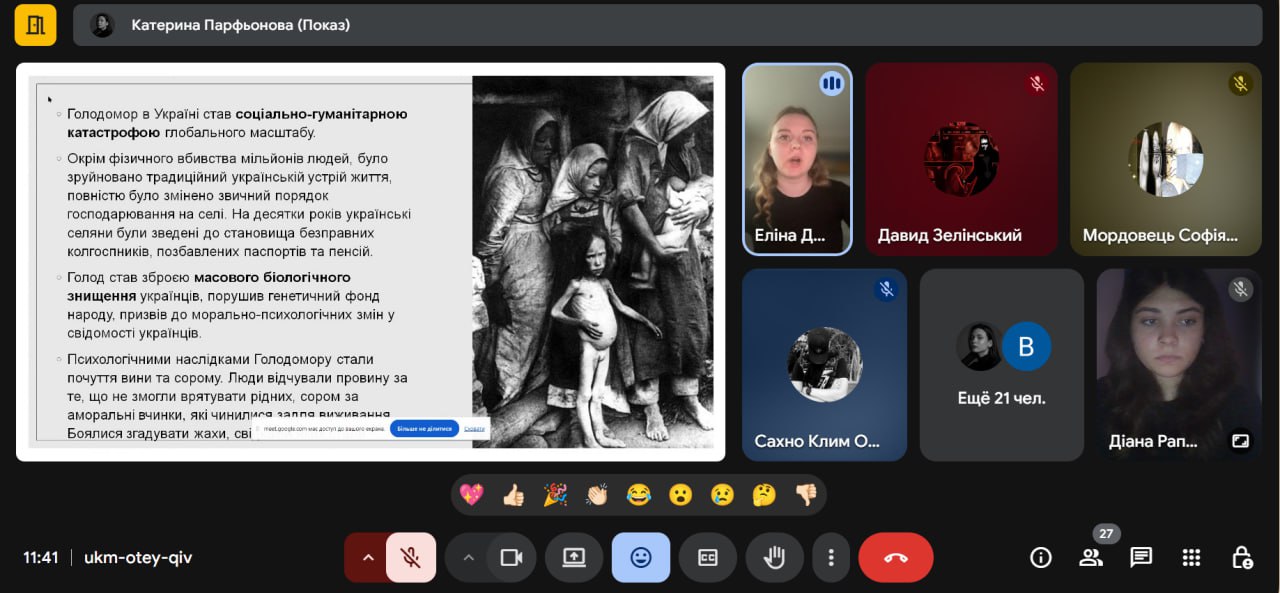Click the present screen icon
This screenshot has width=1280, height=593.
(x=574, y=558)
